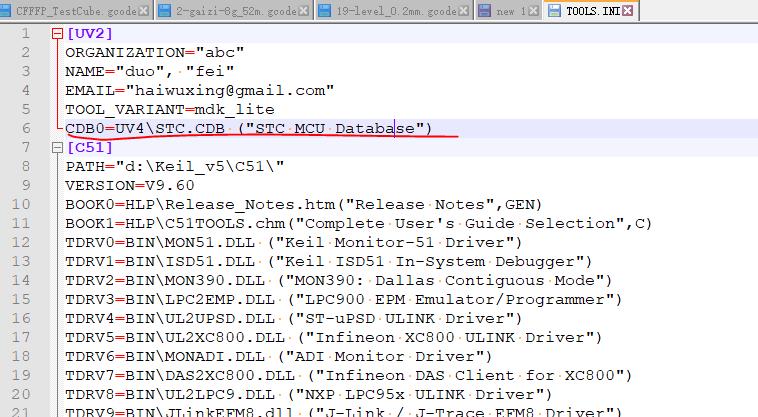Click the save icon on new 1 tab
758x417 pixels.
click(484, 11)
